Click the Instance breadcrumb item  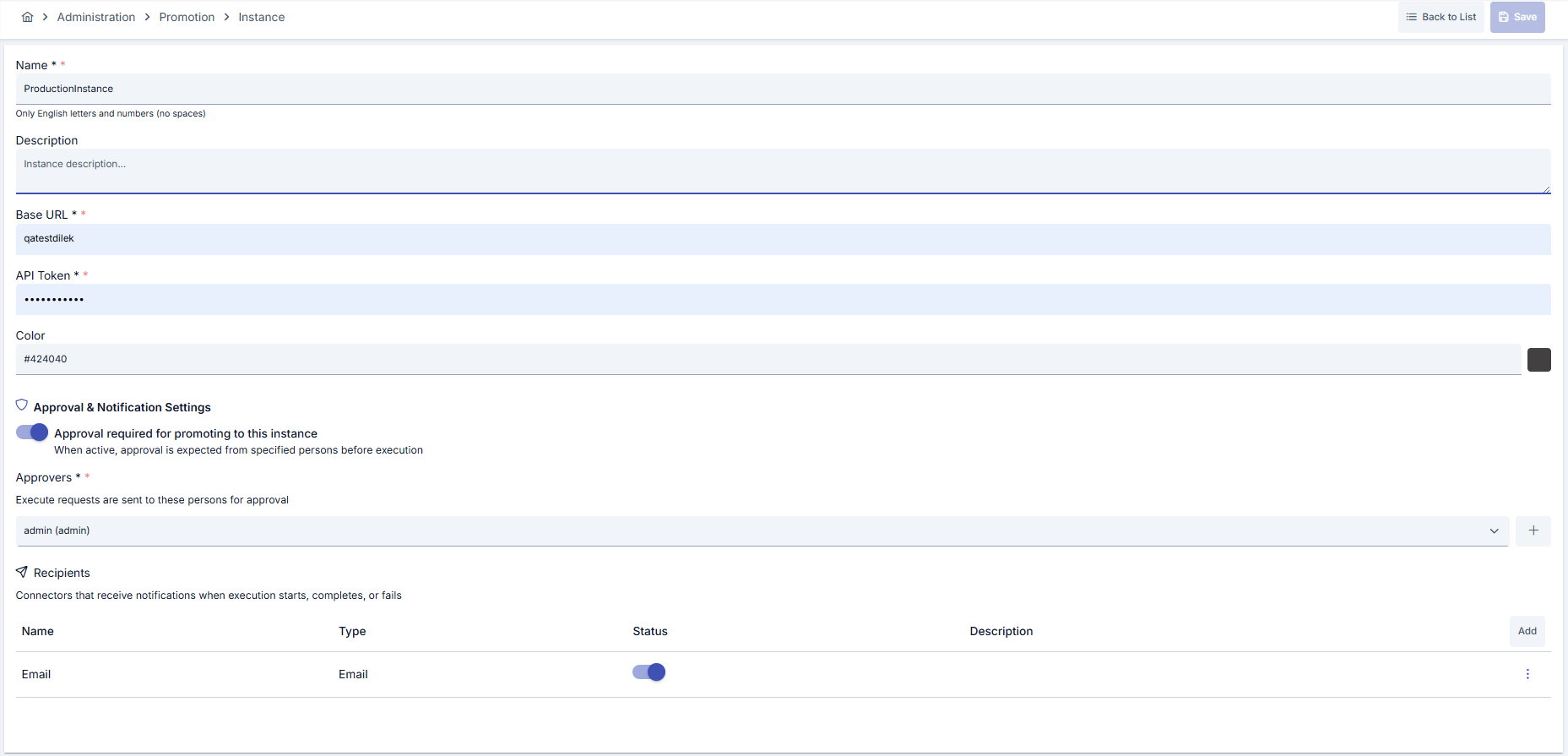point(262,17)
